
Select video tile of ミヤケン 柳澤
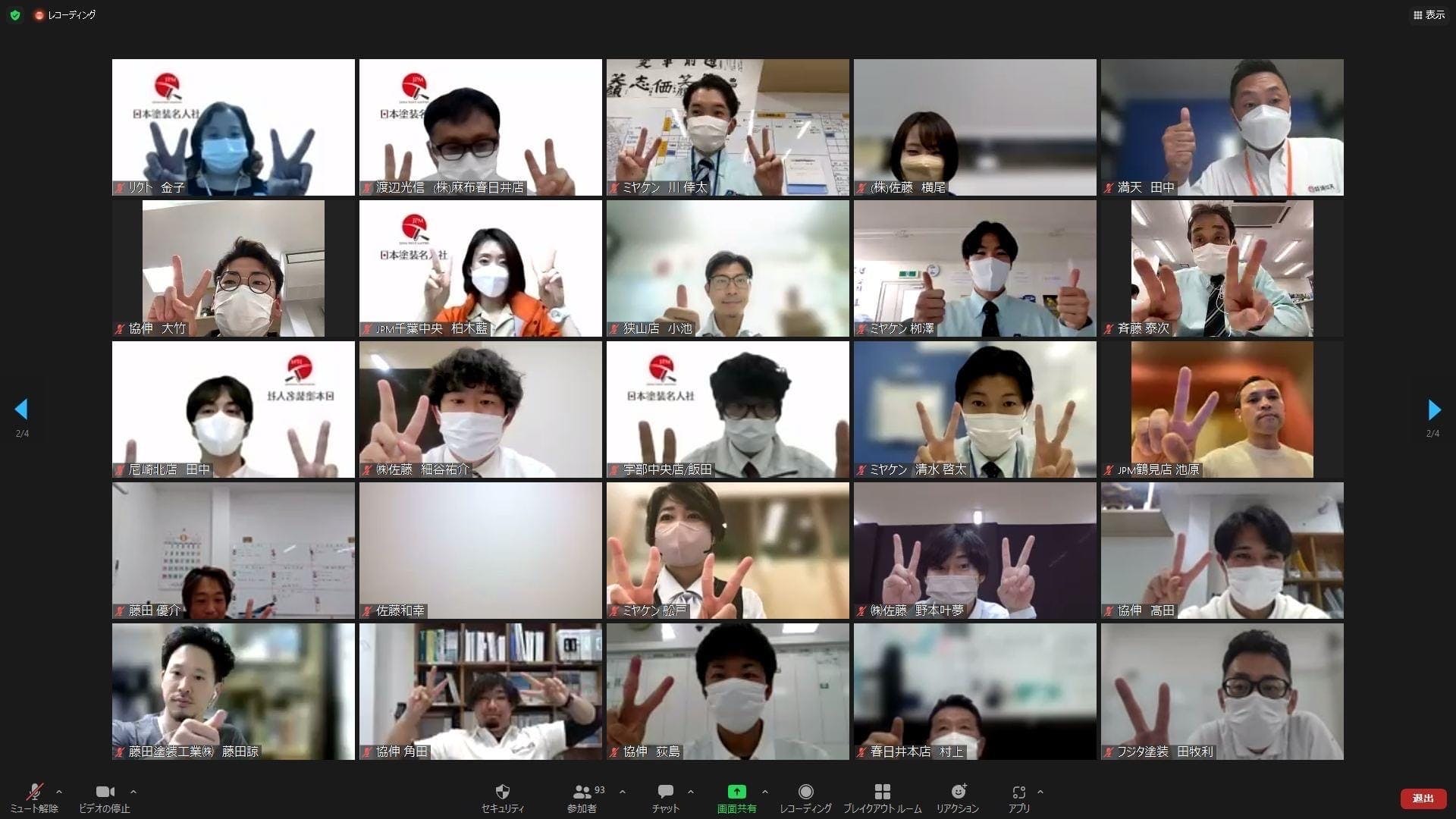[974, 268]
